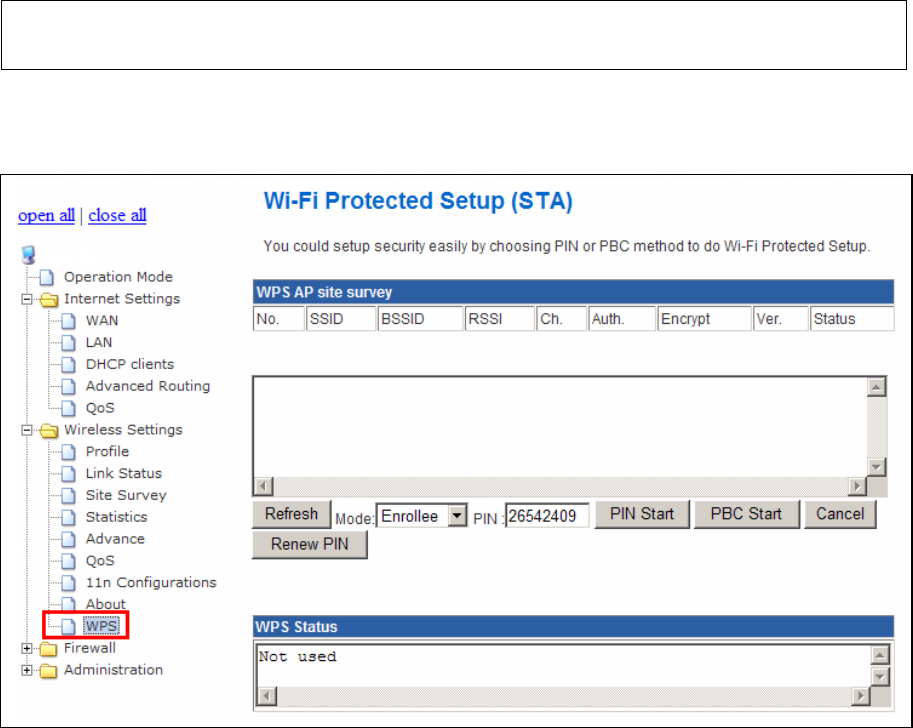
Task: Expand the Administration folder
Action: pos(27,670)
